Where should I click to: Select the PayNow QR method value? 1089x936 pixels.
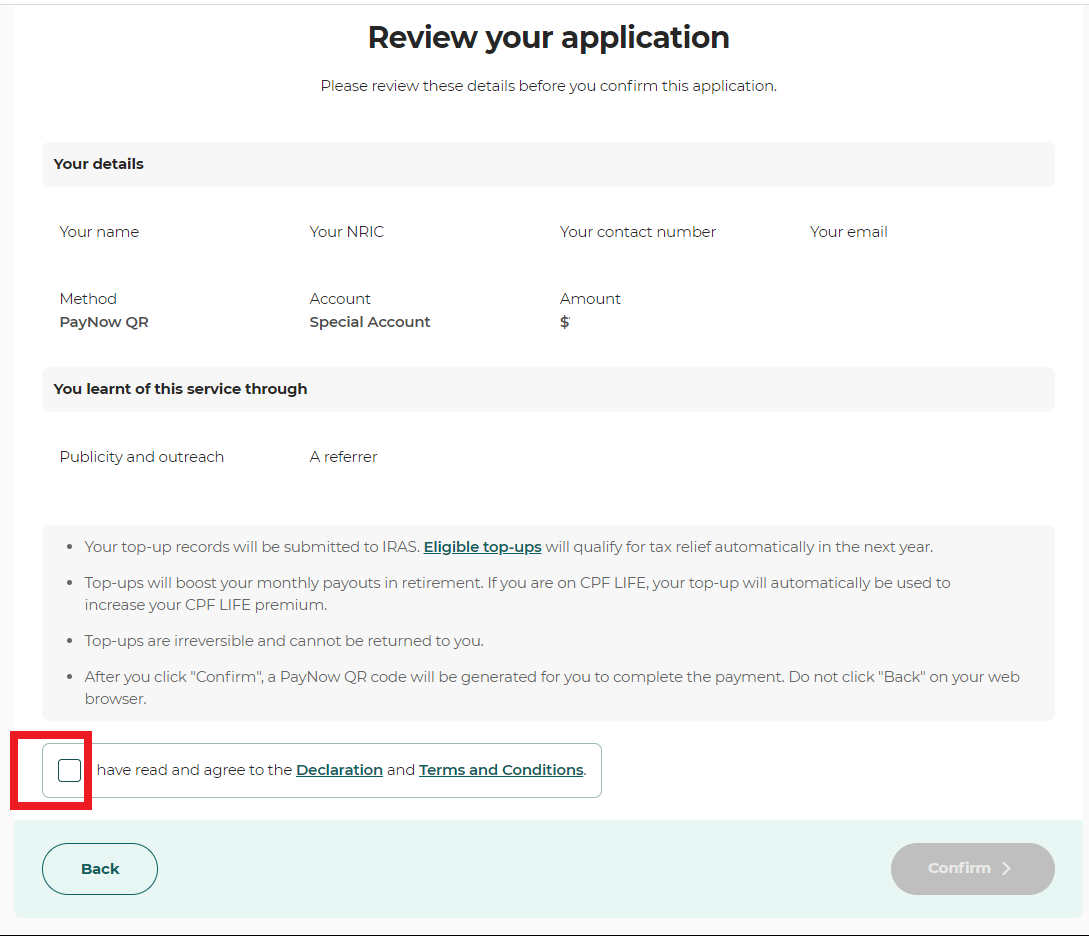104,322
